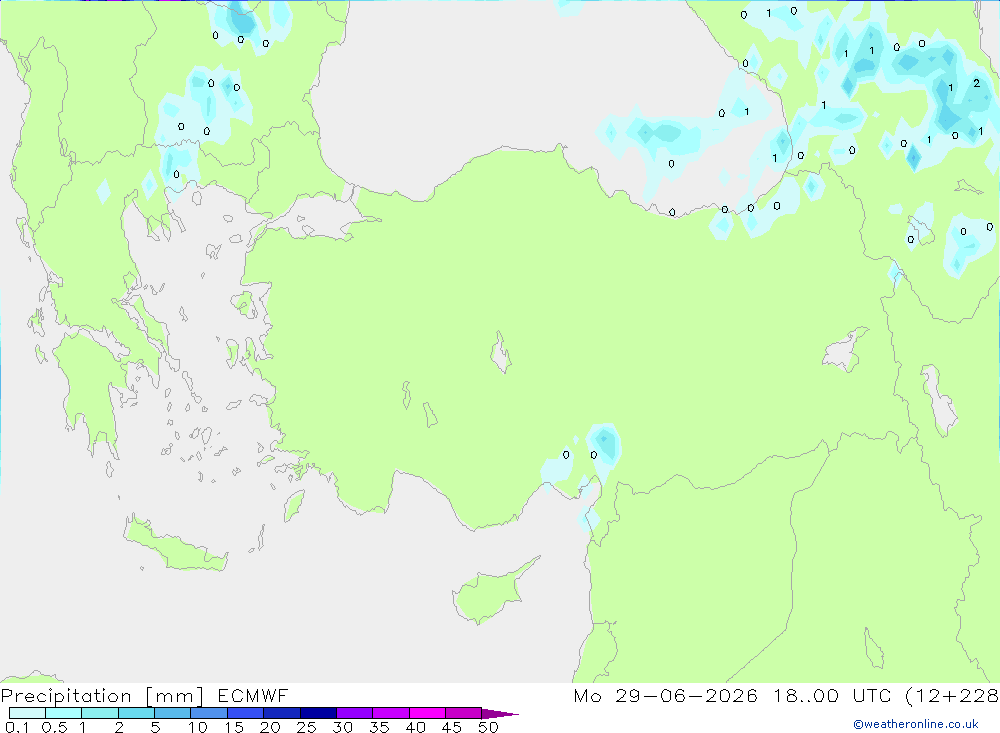Pick the 0.5–1 mm legend swatch
The width and height of the screenshot is (1000, 733).
[x=64, y=713]
